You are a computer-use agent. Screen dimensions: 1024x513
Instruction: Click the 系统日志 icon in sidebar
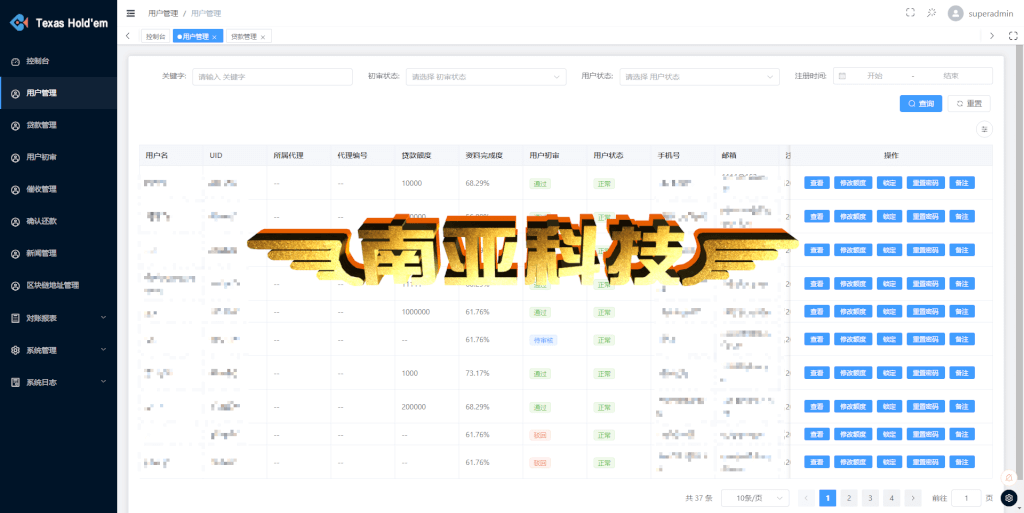point(16,382)
